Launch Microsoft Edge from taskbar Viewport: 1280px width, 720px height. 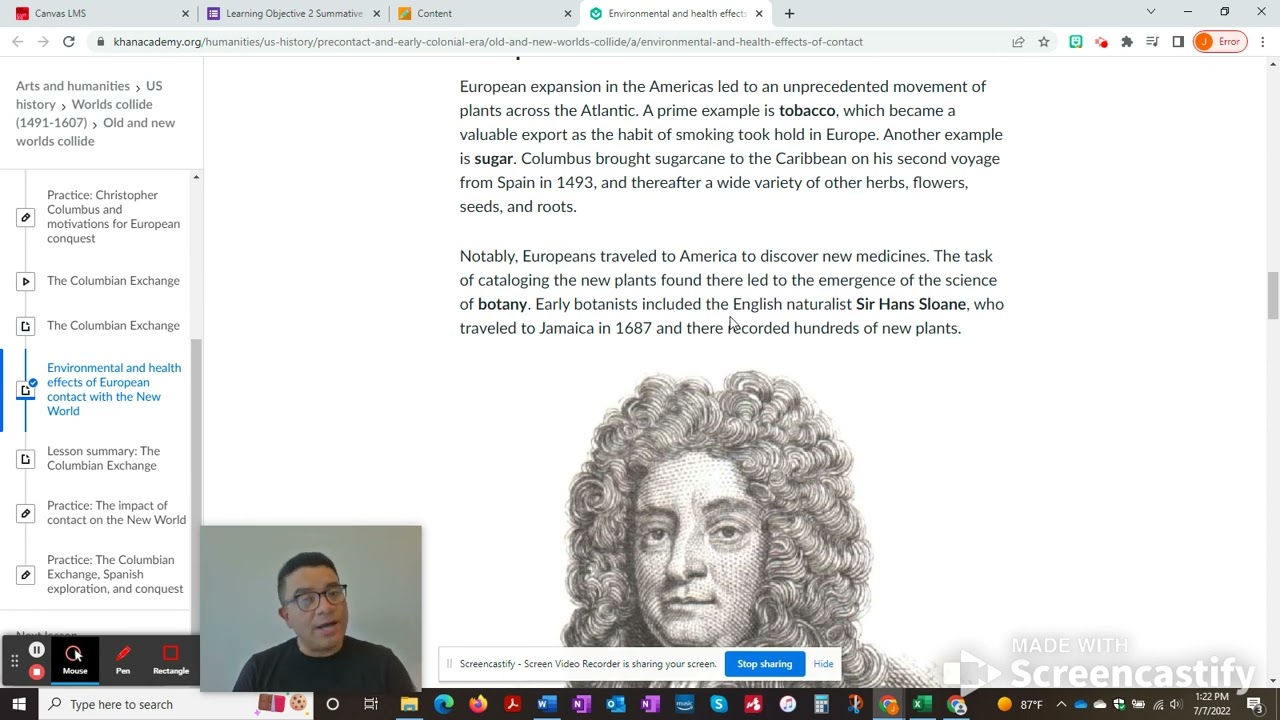pos(443,704)
